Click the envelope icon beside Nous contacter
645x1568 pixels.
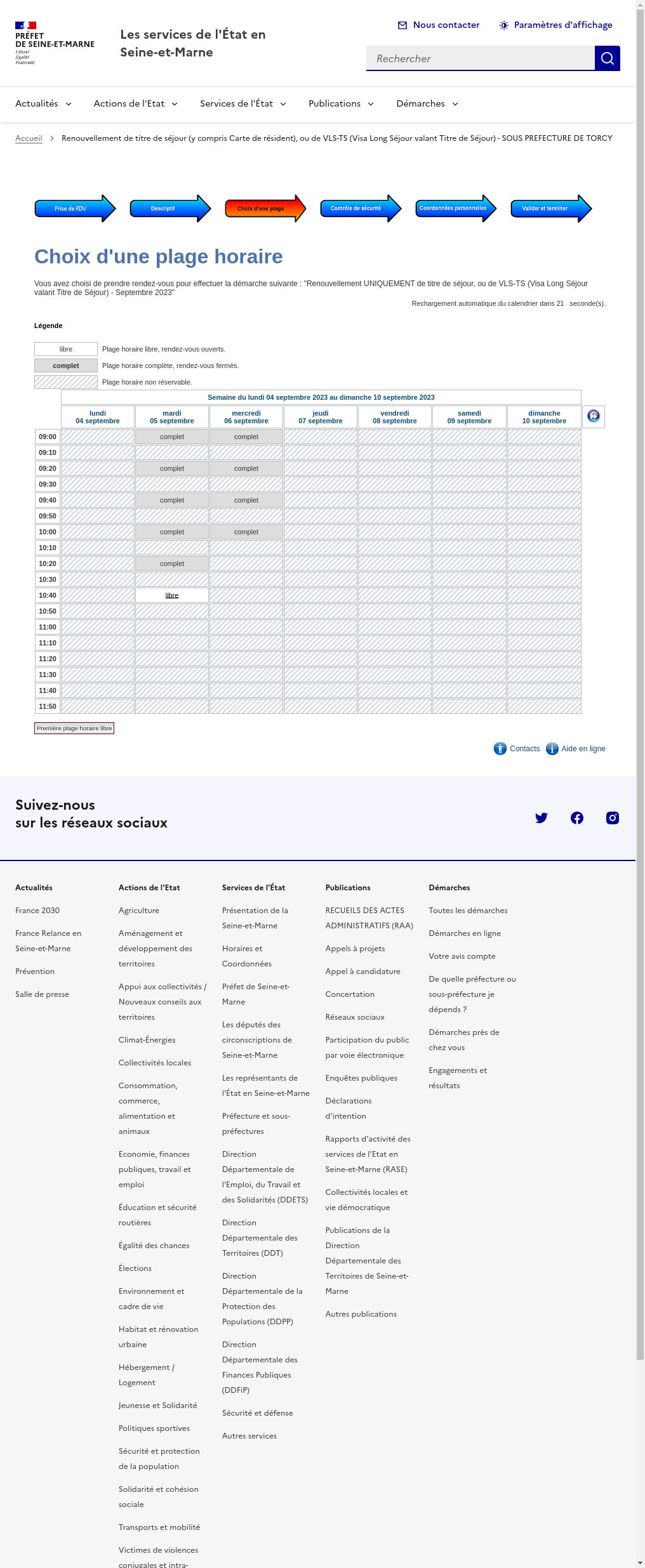pyautogui.click(x=402, y=25)
